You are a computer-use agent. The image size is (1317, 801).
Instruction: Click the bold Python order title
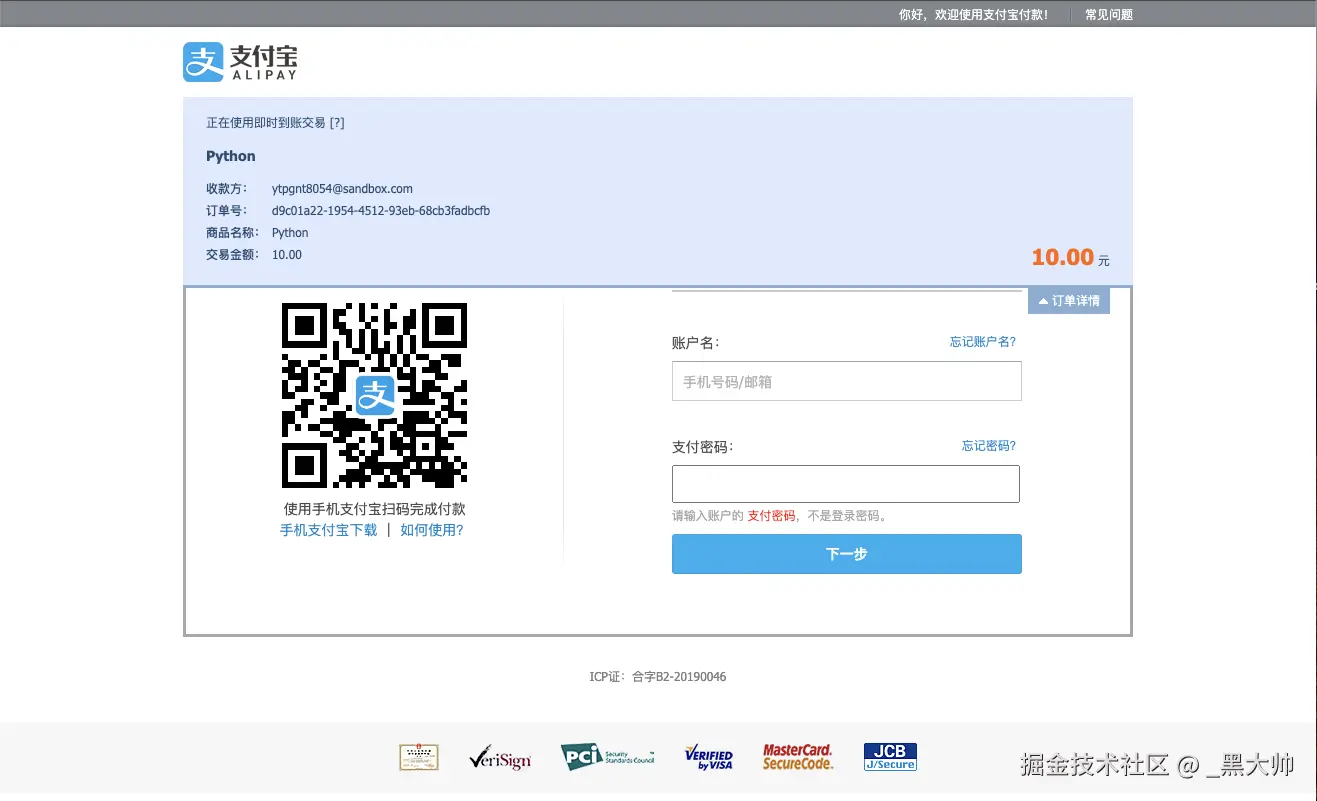[x=231, y=156]
